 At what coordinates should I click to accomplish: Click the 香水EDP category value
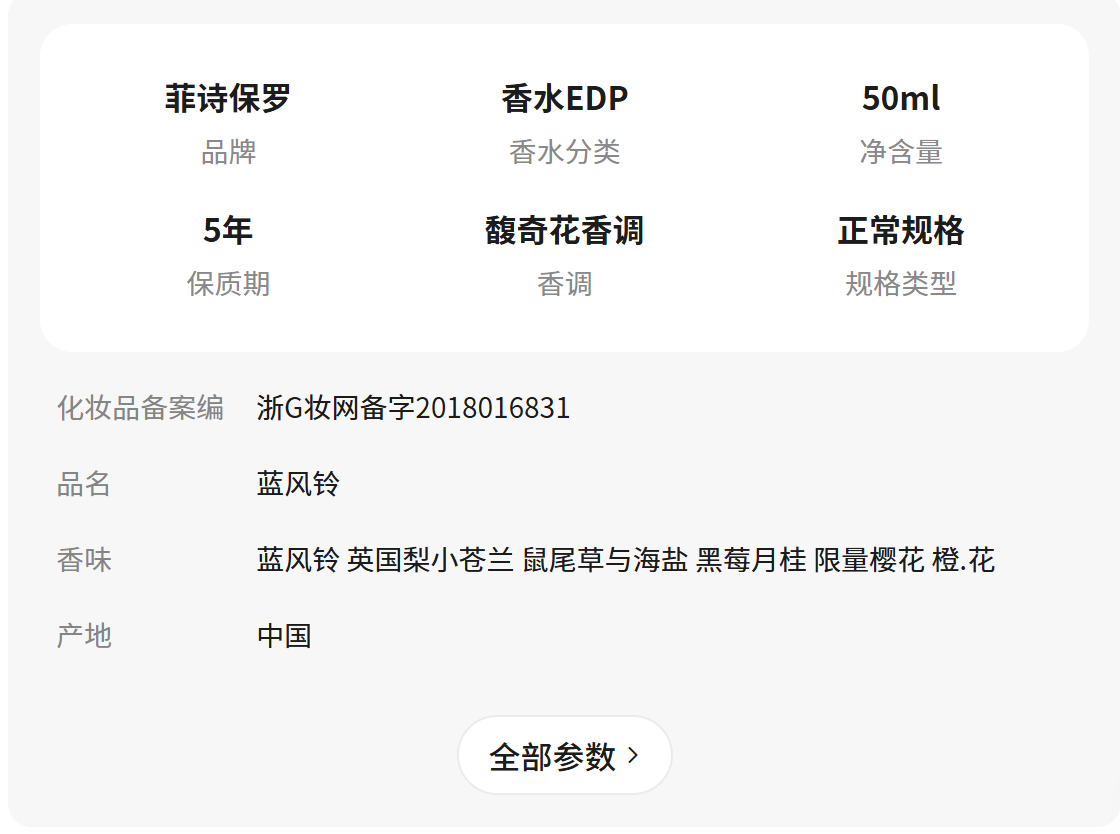[x=564, y=99]
